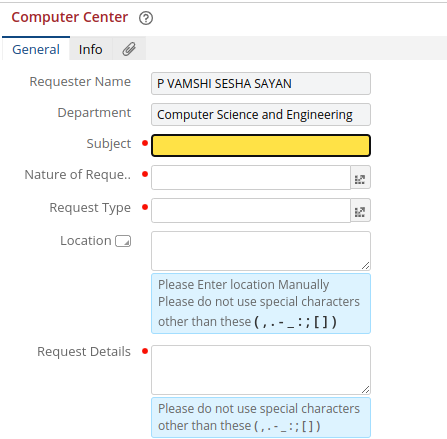The width and height of the screenshot is (447, 439).
Task: Open the paperclip attachments tab
Action: [x=129, y=49]
